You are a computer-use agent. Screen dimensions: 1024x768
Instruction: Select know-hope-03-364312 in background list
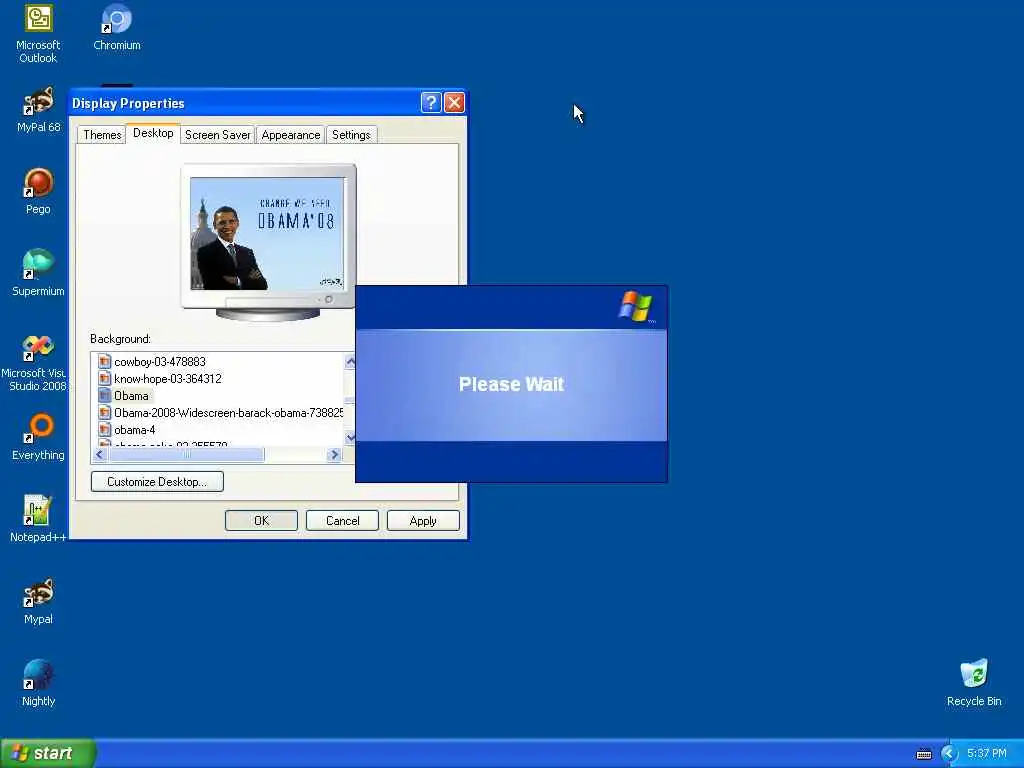(168, 379)
